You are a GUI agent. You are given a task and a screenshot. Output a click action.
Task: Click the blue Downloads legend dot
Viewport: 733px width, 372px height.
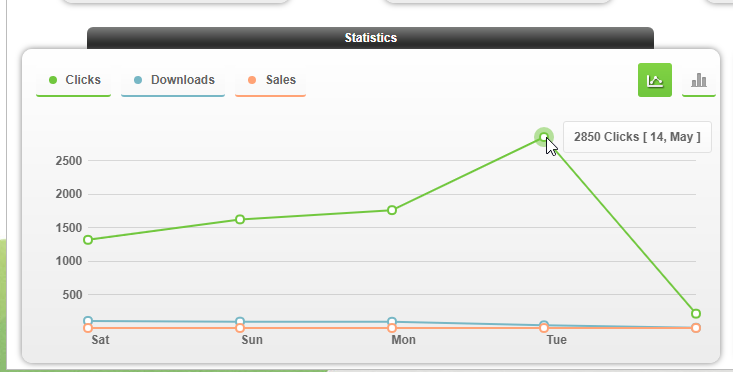138,80
